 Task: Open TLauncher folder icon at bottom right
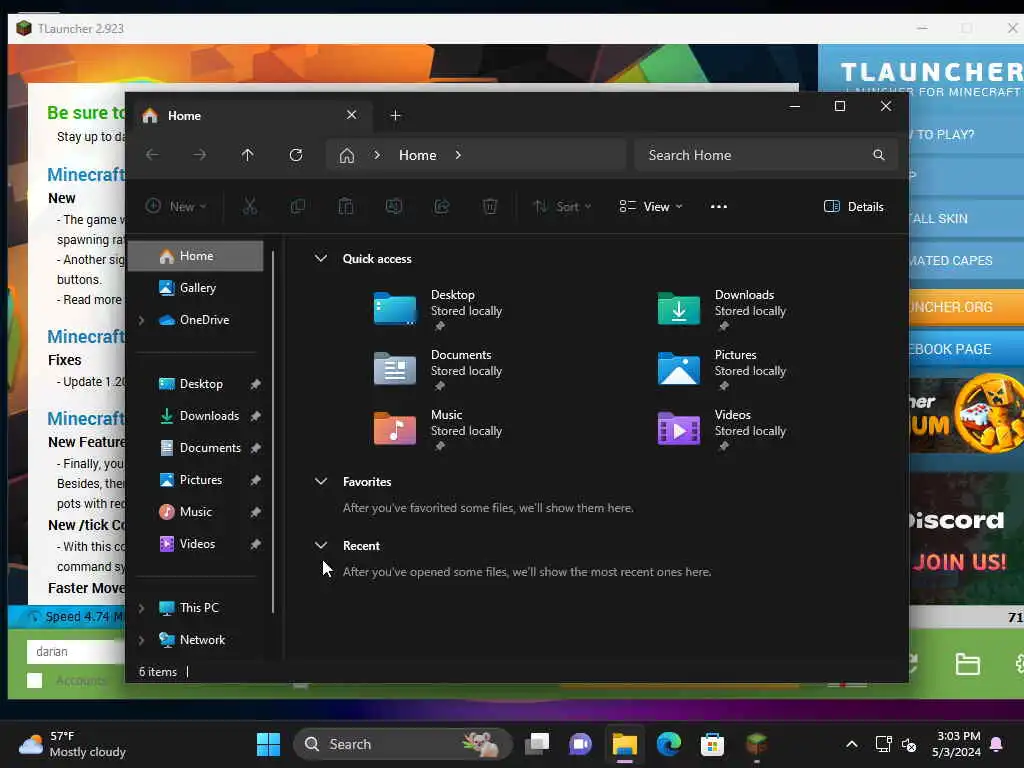[967, 664]
